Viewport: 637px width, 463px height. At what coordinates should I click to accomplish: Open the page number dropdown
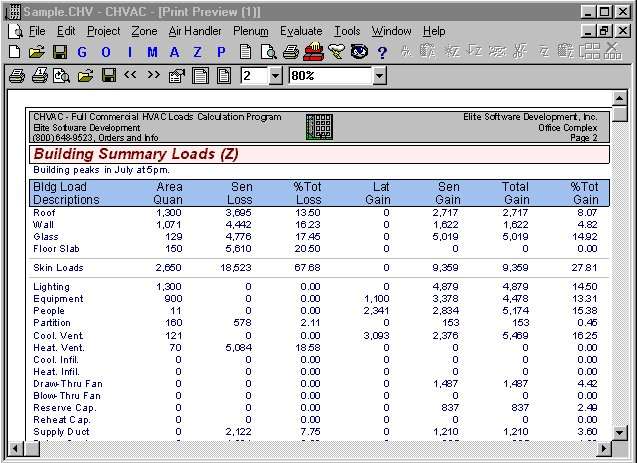click(275, 75)
